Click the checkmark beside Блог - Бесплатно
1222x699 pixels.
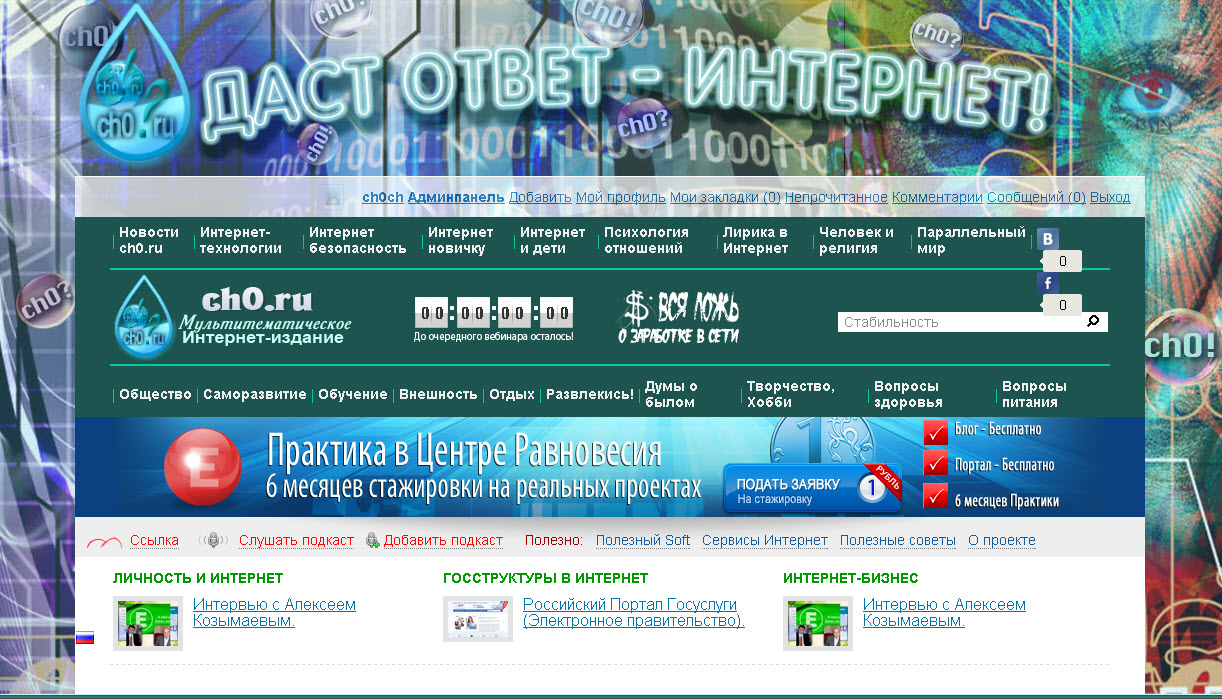935,431
